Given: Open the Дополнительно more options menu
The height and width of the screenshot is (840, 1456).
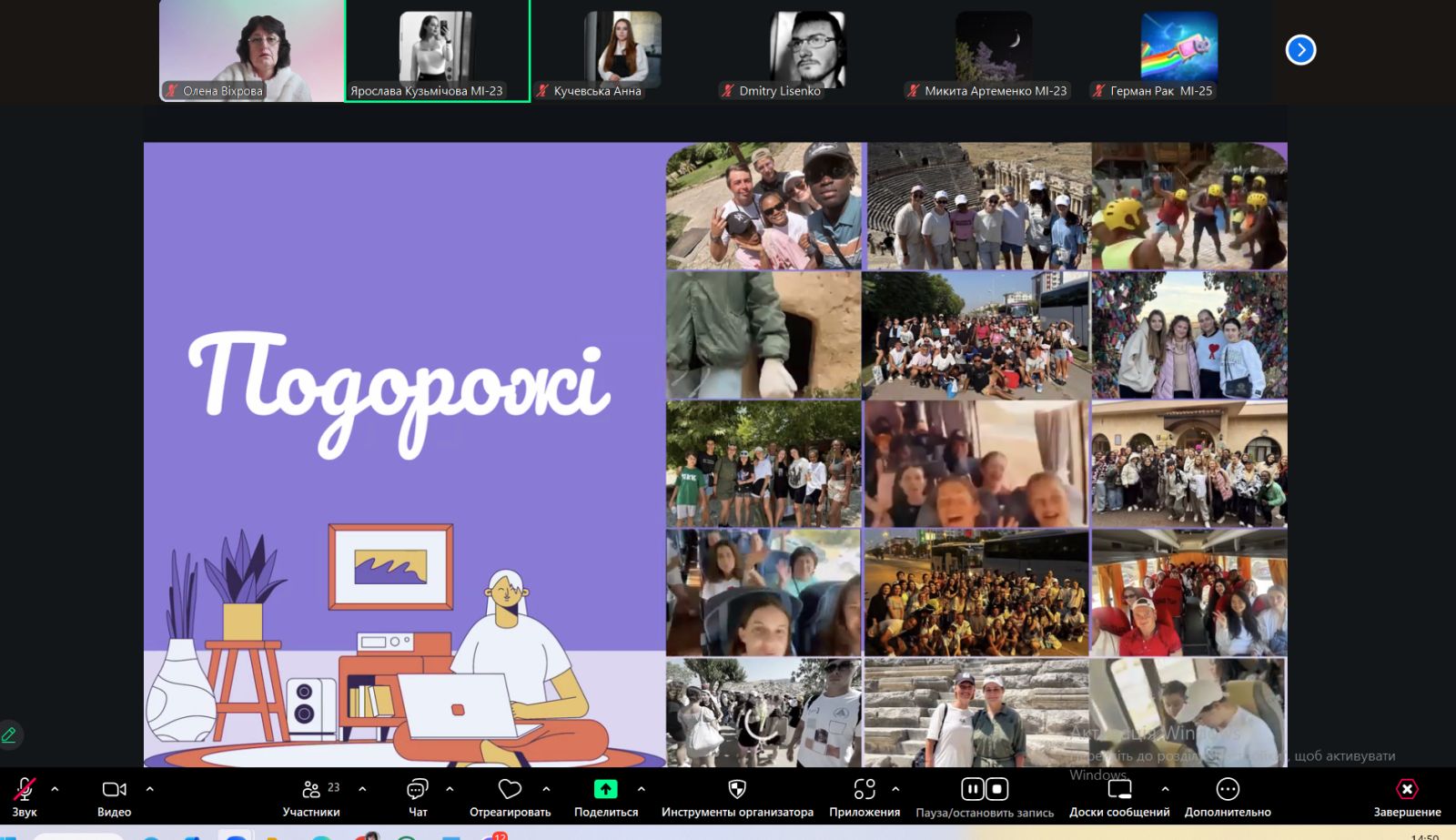Looking at the screenshot, I should pos(1227,789).
